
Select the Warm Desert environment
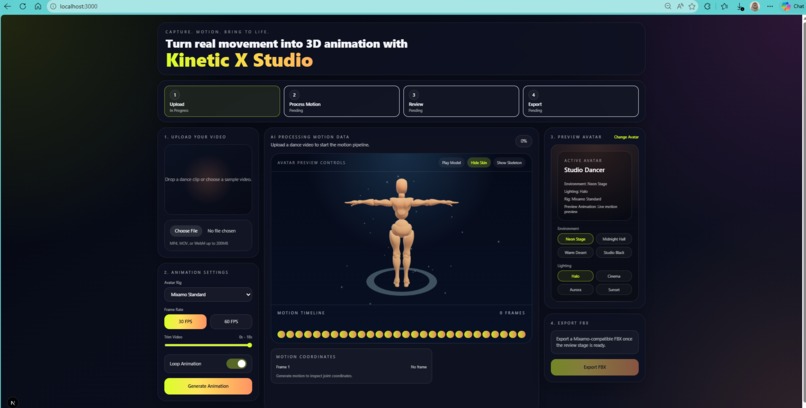575,253
